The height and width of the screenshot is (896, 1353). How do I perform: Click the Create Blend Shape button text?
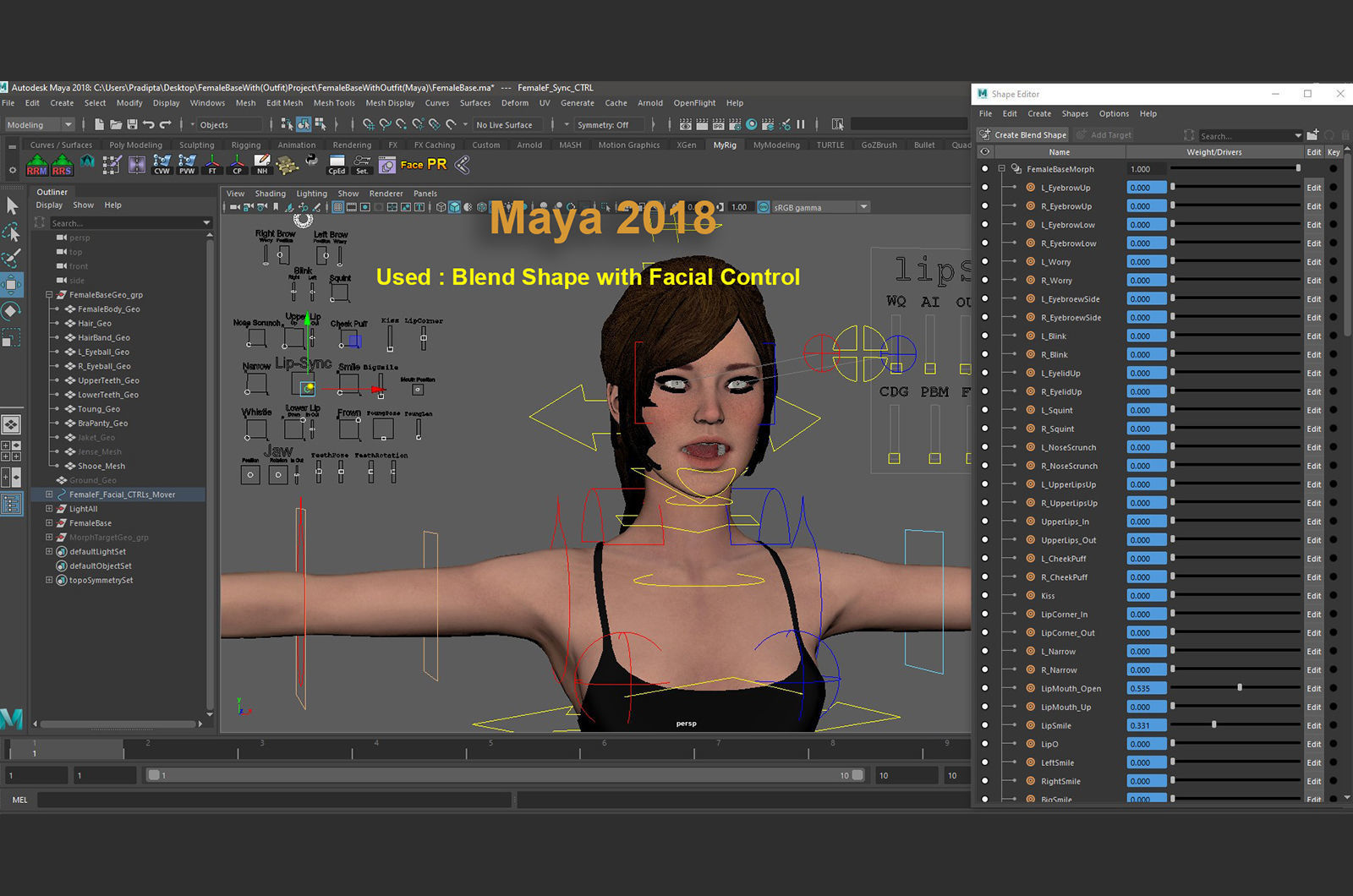(x=1030, y=135)
